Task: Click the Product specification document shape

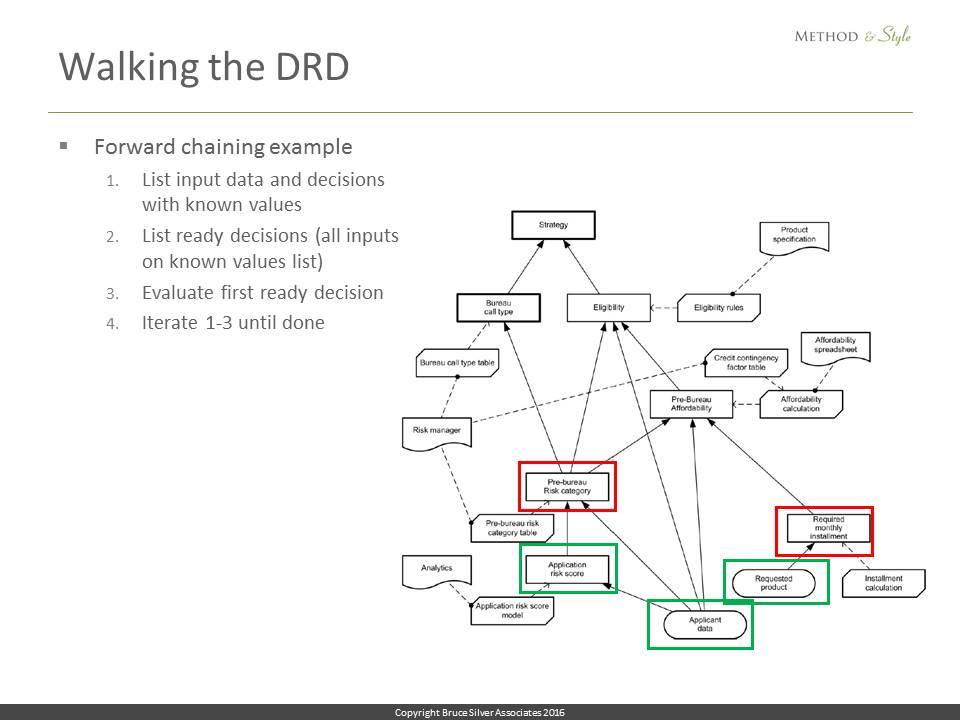Action: click(794, 236)
